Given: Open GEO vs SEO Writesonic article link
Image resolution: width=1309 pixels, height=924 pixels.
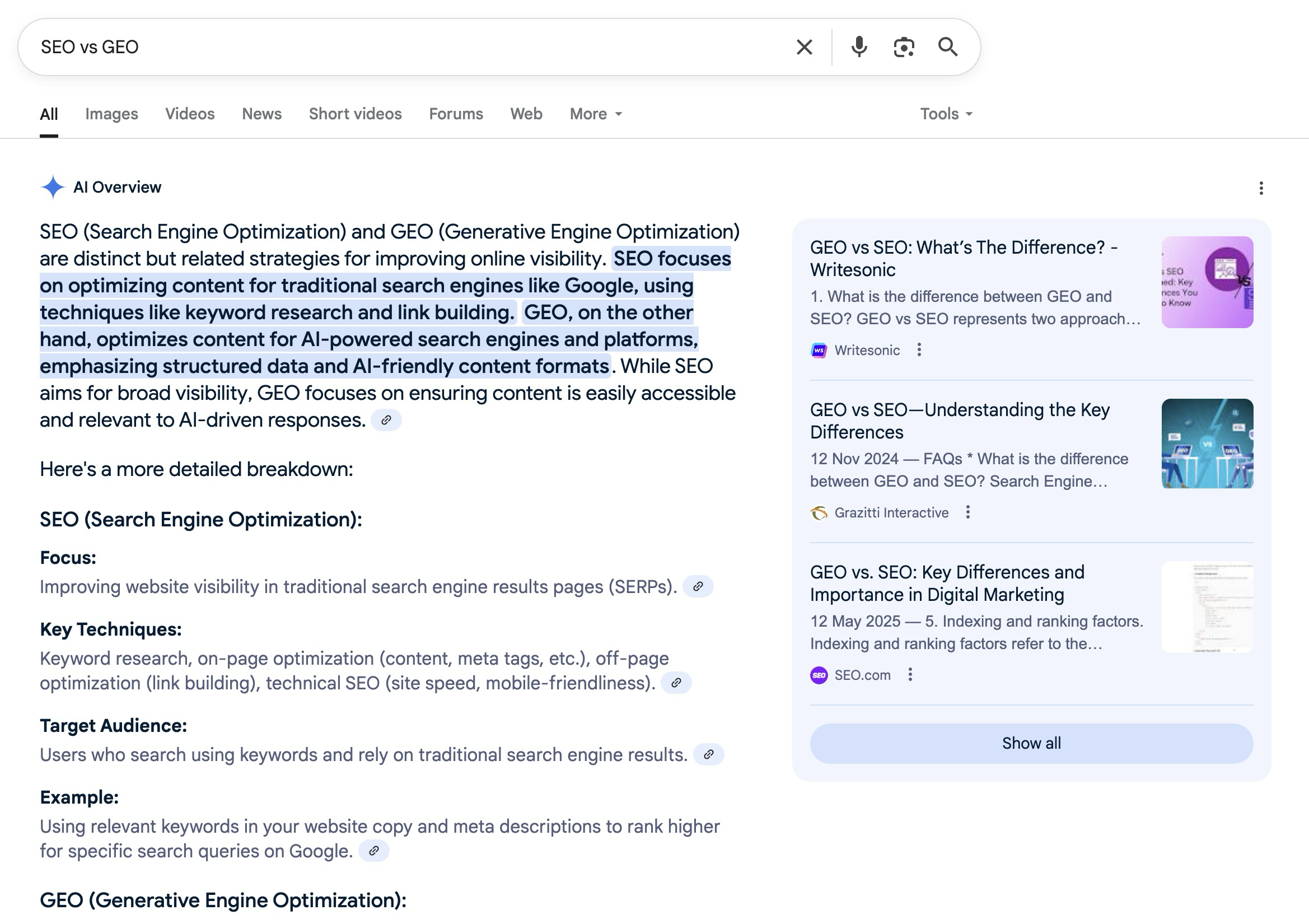Looking at the screenshot, I should [x=964, y=258].
